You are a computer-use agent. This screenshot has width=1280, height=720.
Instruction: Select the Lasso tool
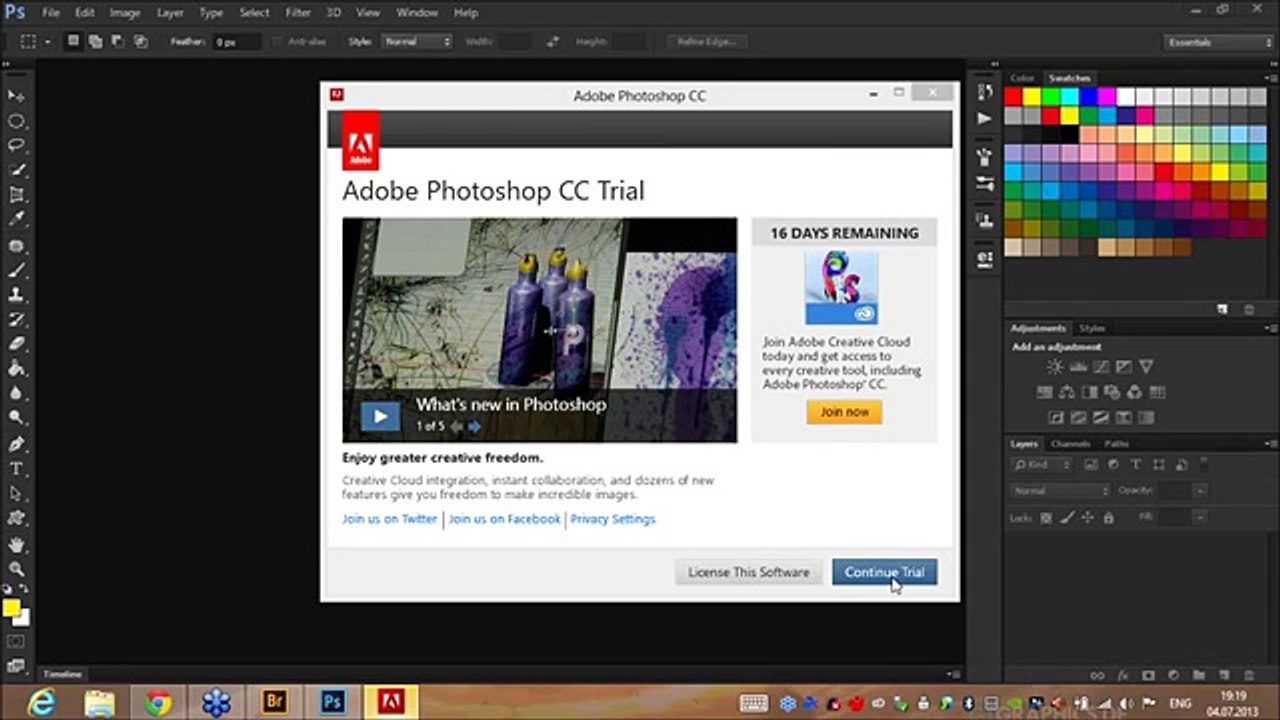click(x=17, y=146)
